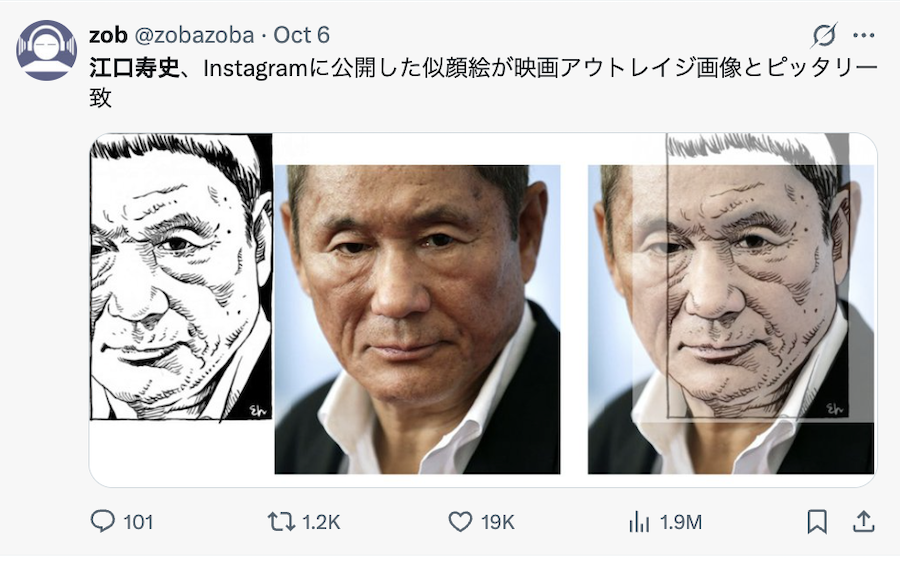Click the share upload arrow icon

(x=862, y=521)
